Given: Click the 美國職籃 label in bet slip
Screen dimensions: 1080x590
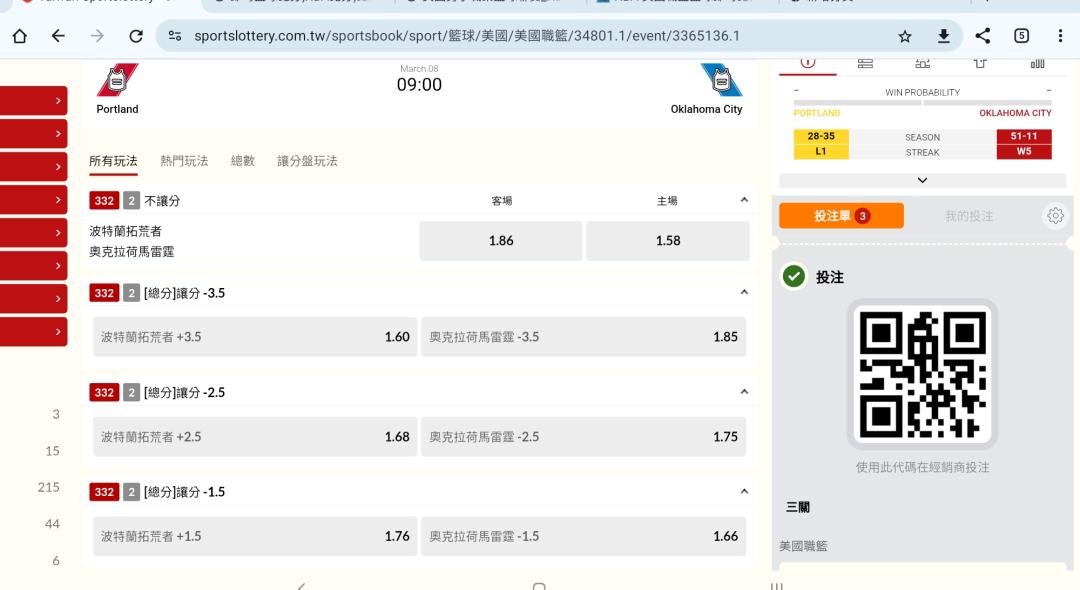Looking at the screenshot, I should tap(803, 546).
